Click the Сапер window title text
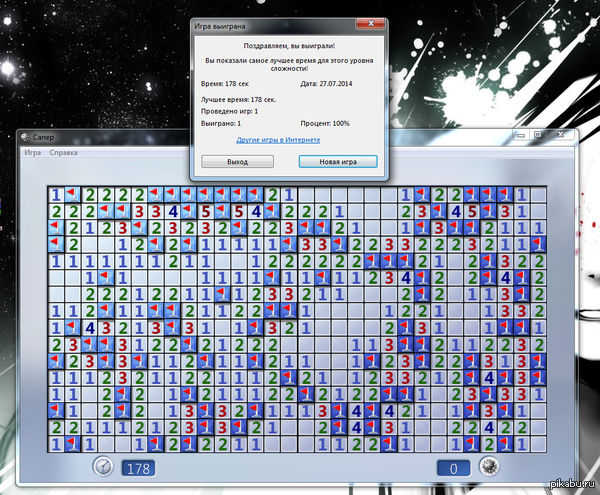Image resolution: width=600 pixels, height=495 pixels. (43, 137)
